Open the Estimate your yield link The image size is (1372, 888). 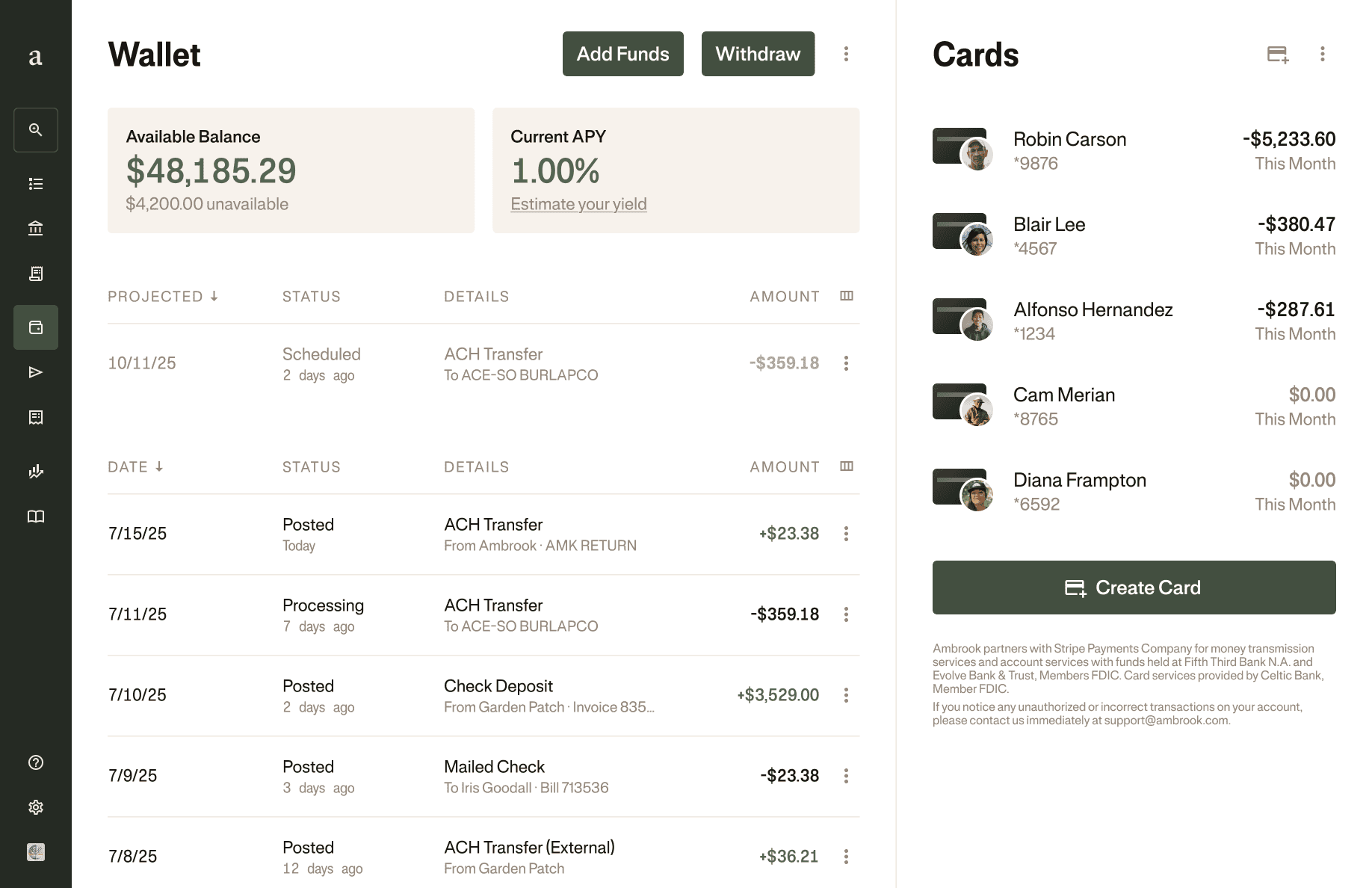[578, 203]
